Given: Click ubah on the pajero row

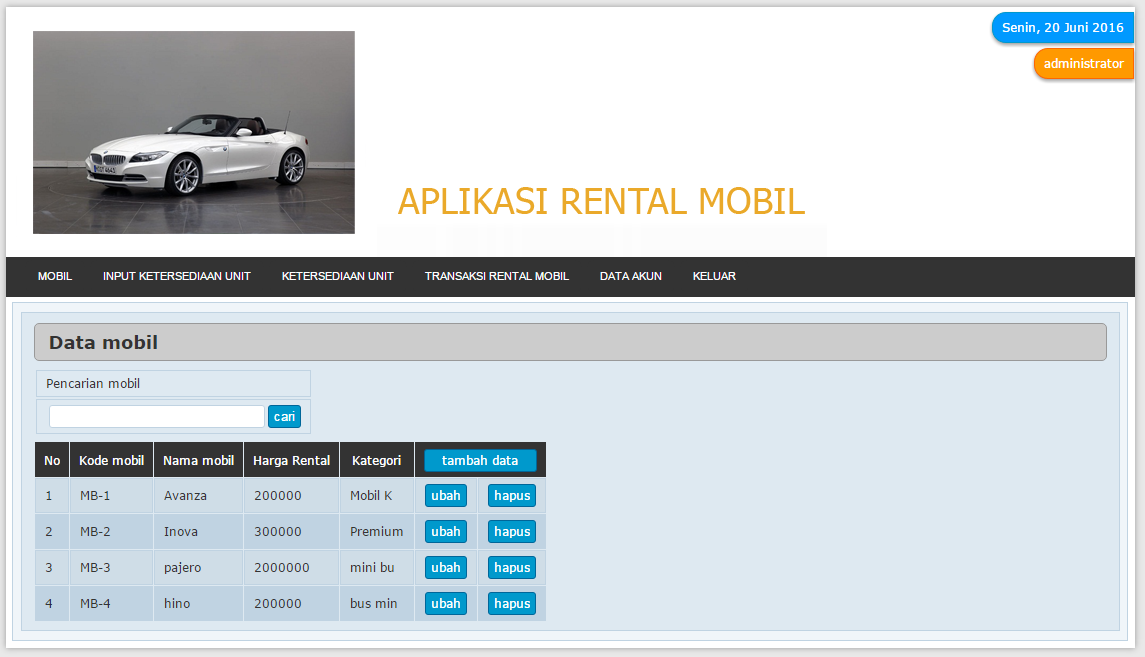Looking at the screenshot, I should (x=445, y=567).
